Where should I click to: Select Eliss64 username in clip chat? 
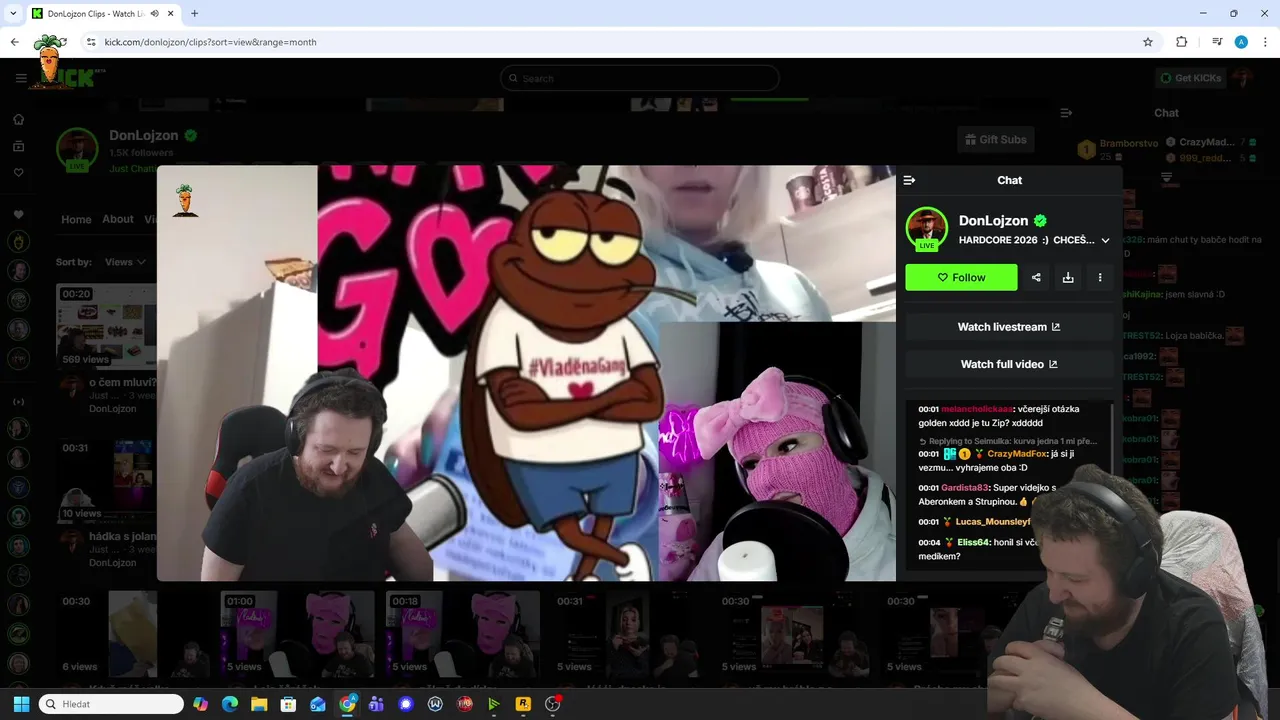(x=973, y=542)
